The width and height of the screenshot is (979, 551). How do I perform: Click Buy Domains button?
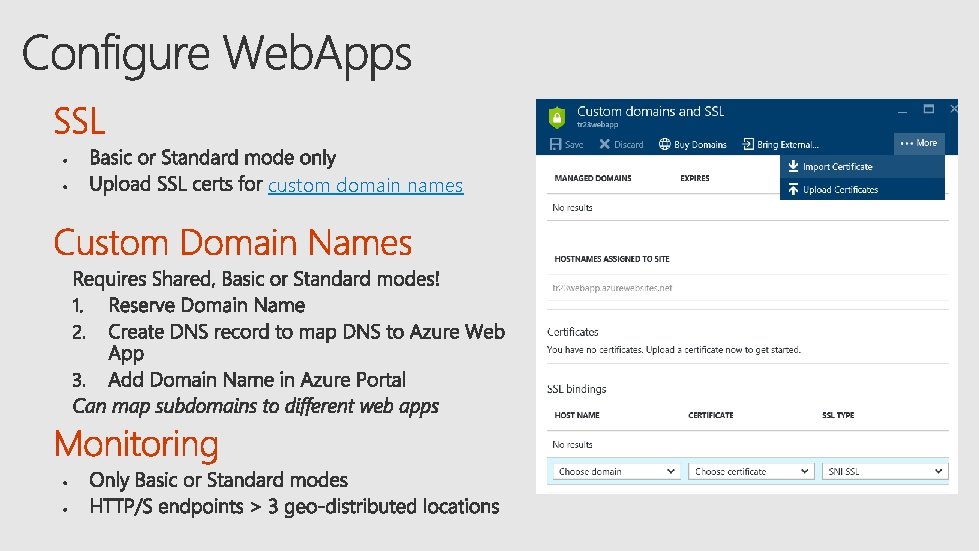pos(693,144)
